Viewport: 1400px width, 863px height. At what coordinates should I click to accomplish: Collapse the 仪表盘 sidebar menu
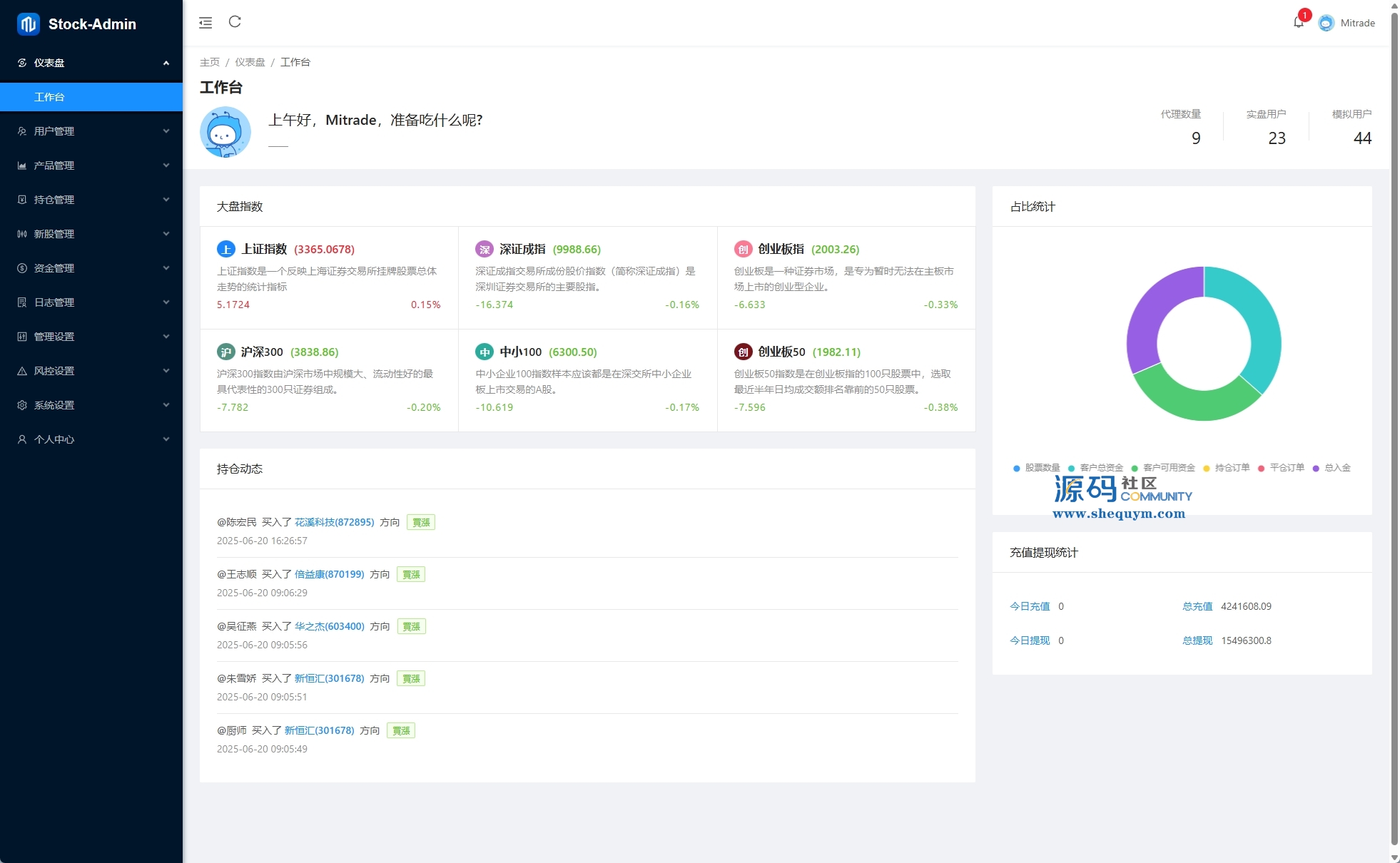[x=91, y=63]
